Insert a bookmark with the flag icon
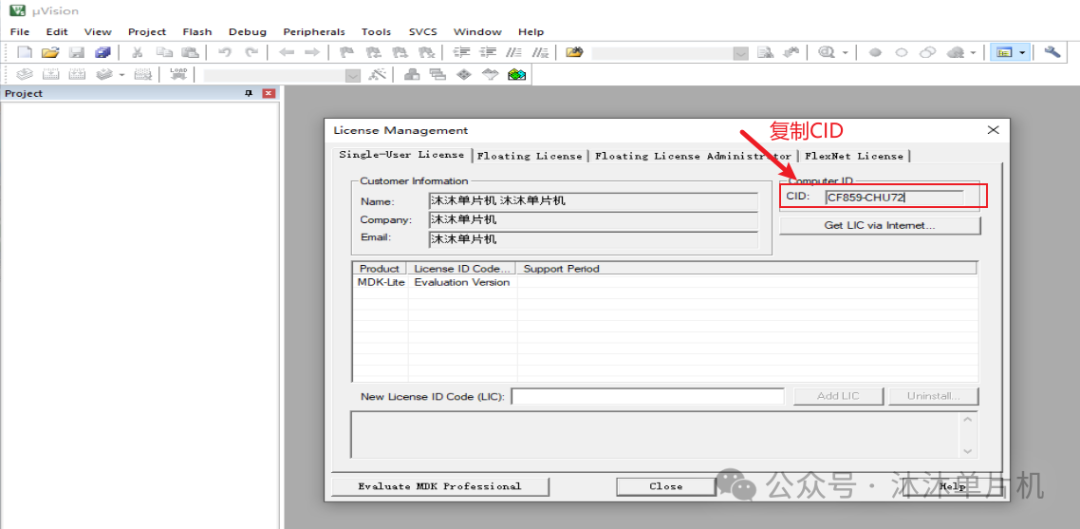Viewport: 1080px width, 529px height. click(347, 52)
